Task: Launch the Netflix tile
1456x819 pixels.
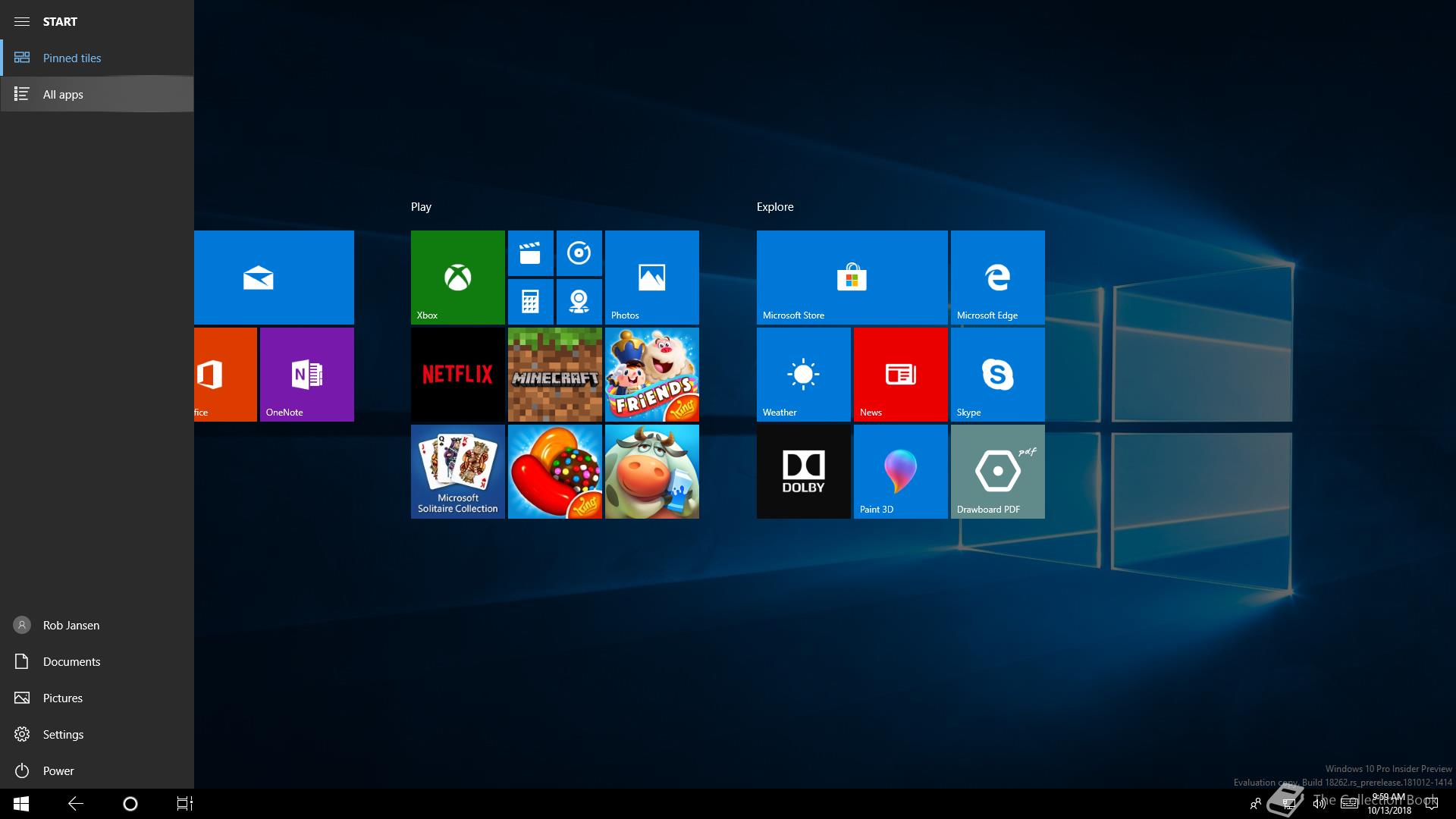Action: pyautogui.click(x=457, y=375)
